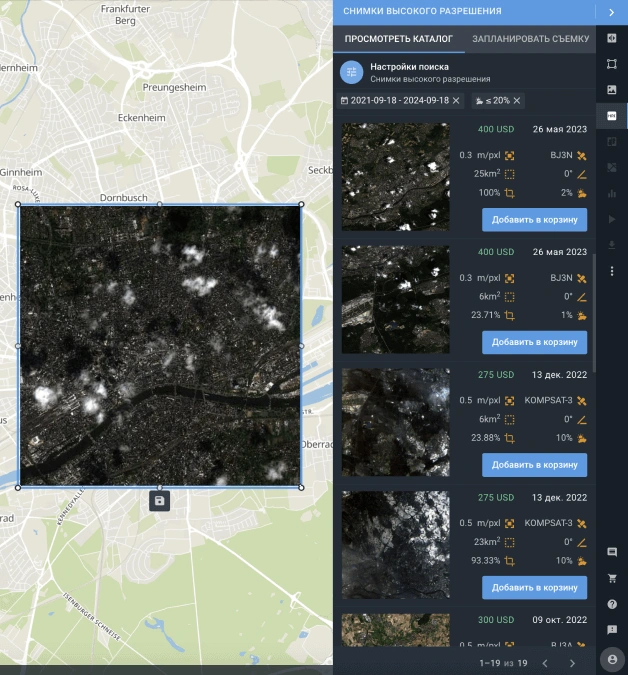
Task: Open the 25km² BJ3N scene thumbnail
Action: 396,177
